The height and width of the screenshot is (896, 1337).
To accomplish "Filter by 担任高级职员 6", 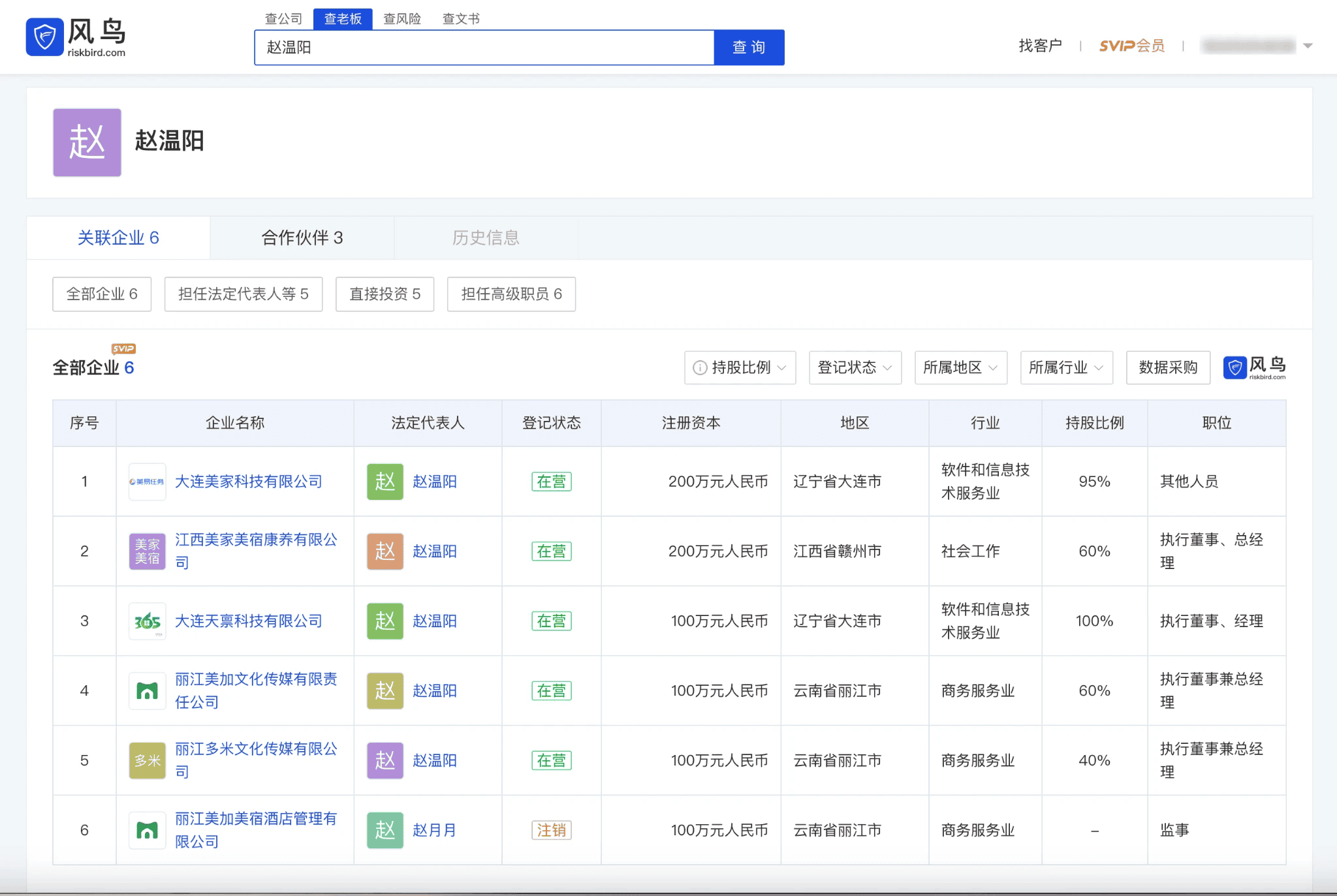I will tap(511, 294).
